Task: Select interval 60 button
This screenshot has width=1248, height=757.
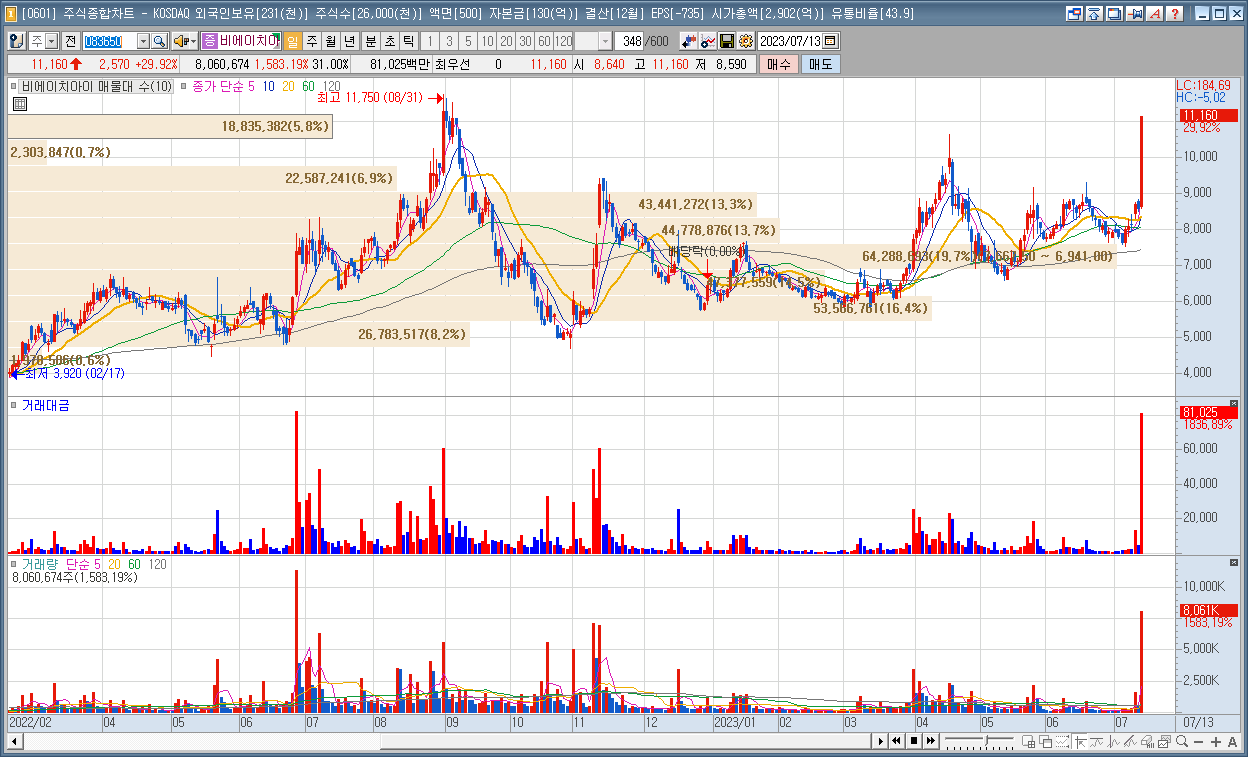Action: [544, 41]
